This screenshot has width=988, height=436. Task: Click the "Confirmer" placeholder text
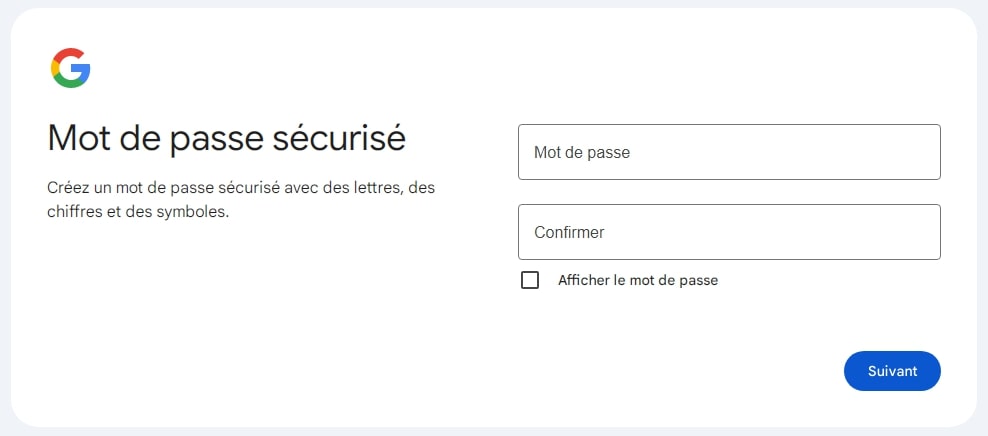click(x=569, y=233)
